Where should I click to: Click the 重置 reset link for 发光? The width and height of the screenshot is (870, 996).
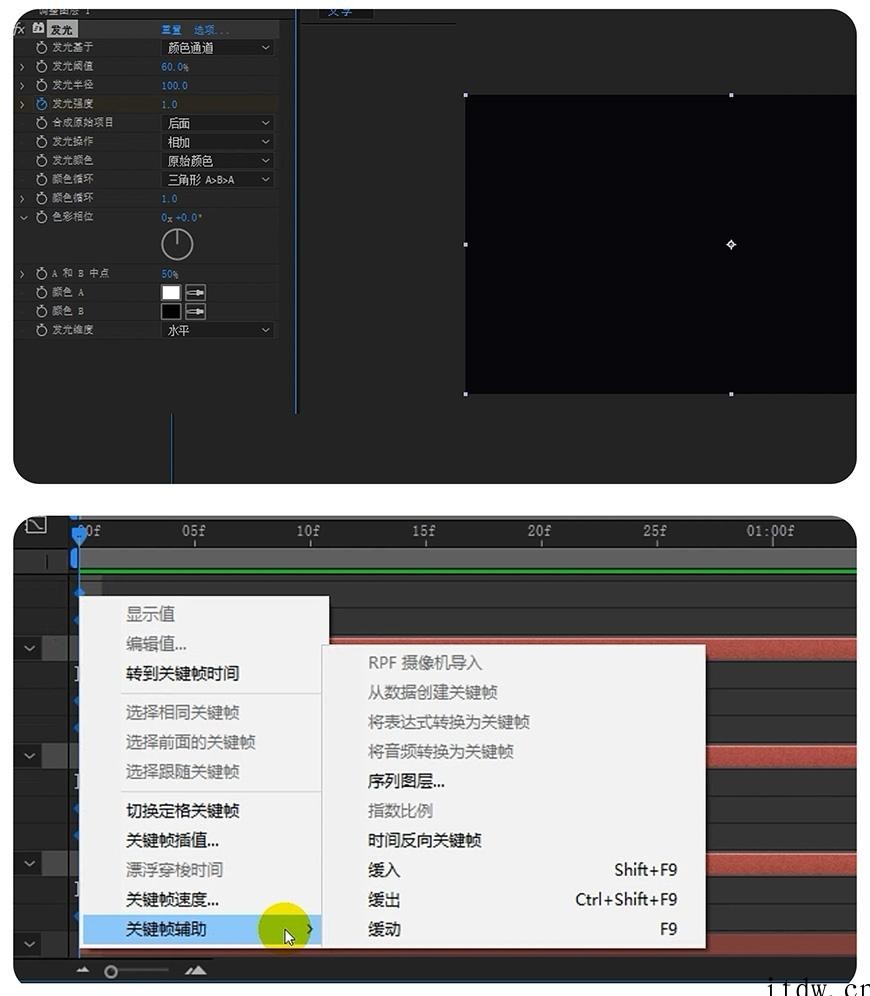point(171,30)
